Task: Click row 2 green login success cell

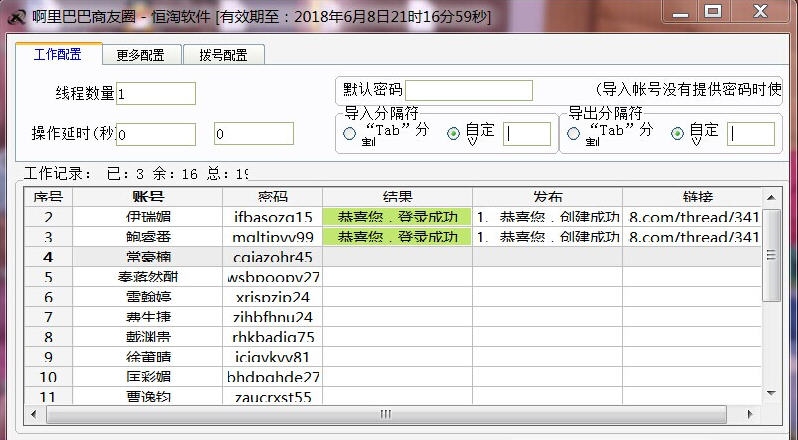Action: 397,217
